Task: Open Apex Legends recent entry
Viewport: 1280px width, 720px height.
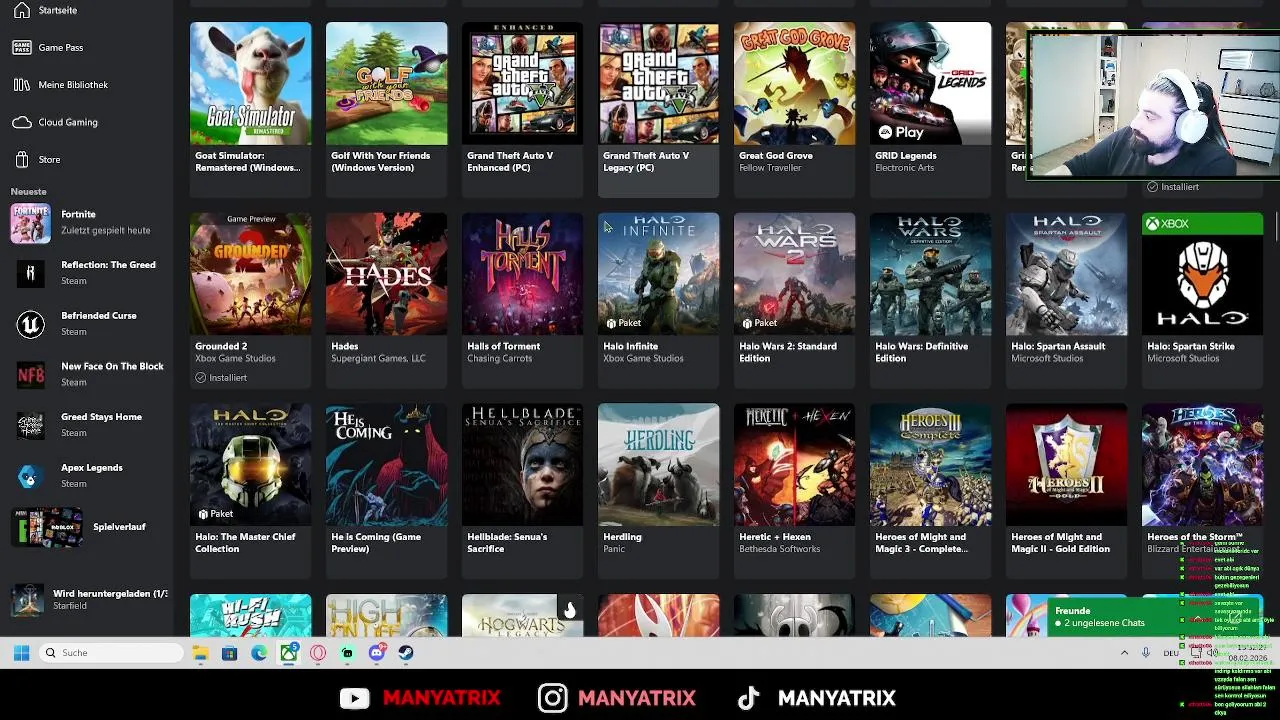Action: 85,475
